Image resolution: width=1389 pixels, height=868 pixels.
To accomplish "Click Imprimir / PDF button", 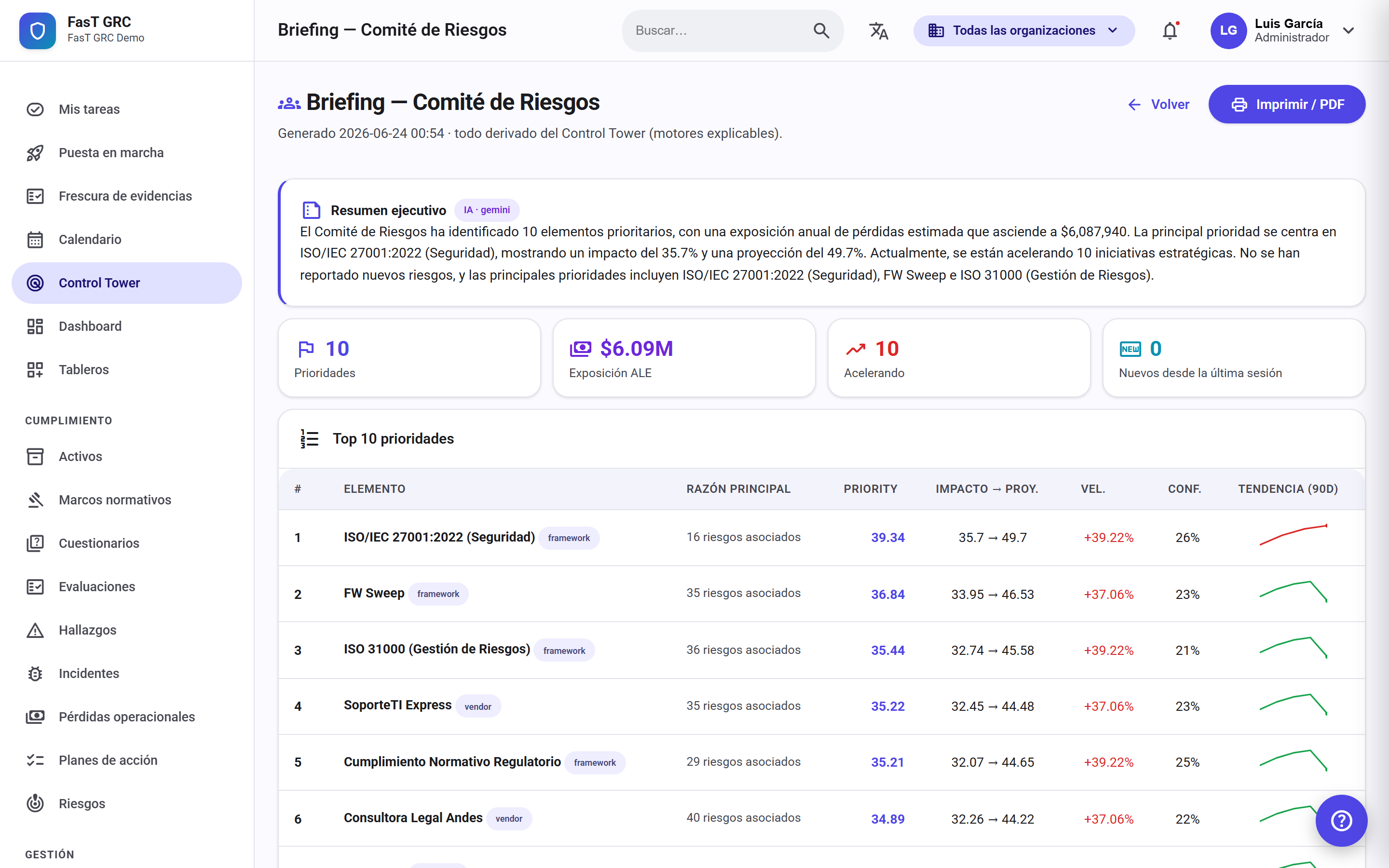I will [1286, 104].
